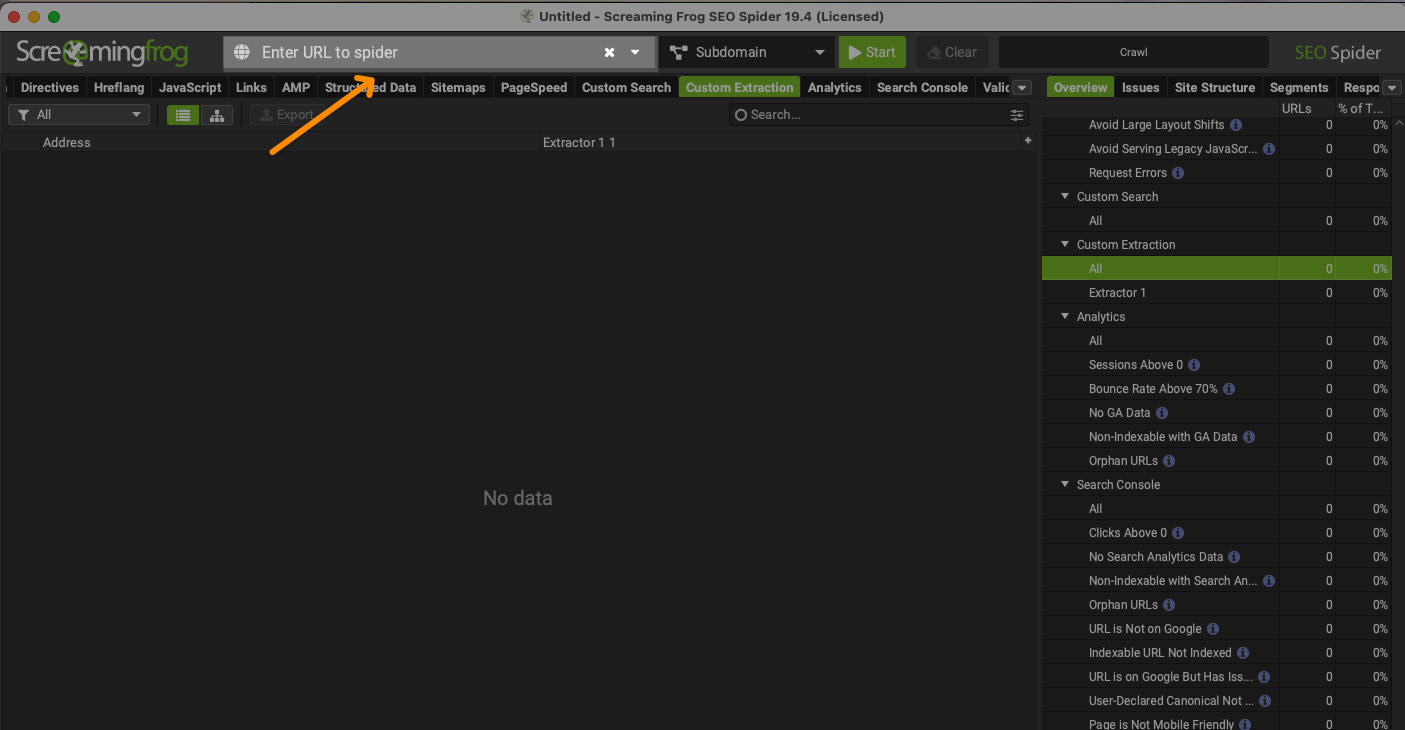Click info icon for Indexable URL Not Indexed
This screenshot has width=1405, height=730.
[x=1243, y=653]
